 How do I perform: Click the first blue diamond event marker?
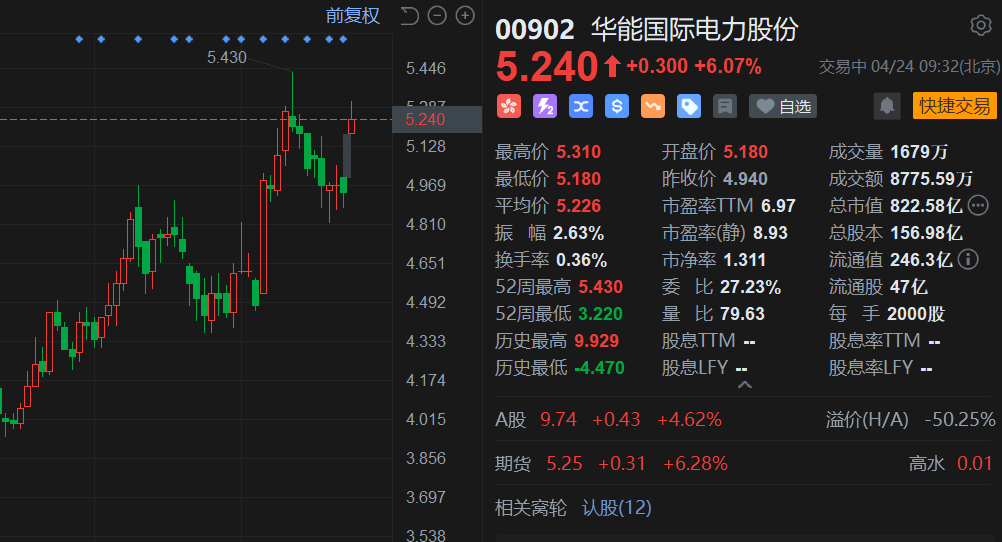(79, 39)
